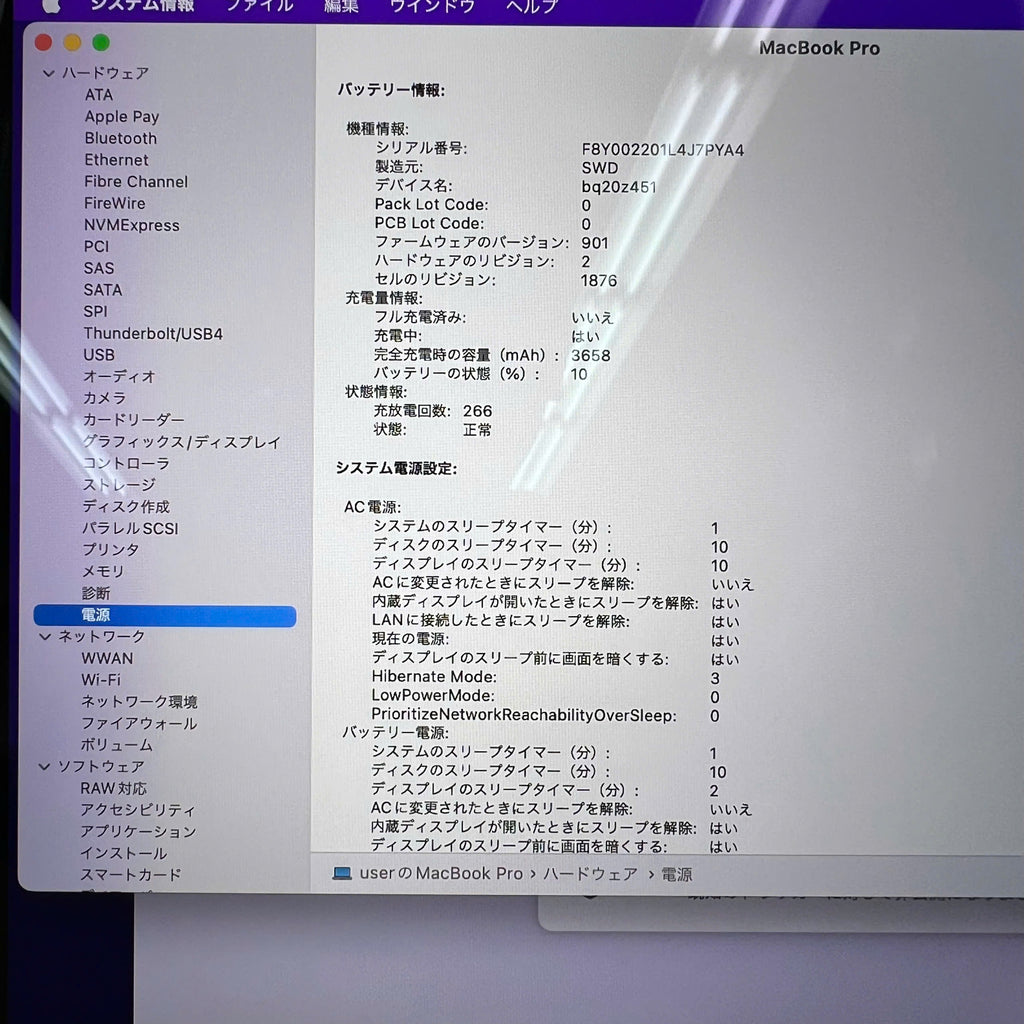Click the laptop icon in path bar
This screenshot has height=1024, width=1024.
(342, 873)
